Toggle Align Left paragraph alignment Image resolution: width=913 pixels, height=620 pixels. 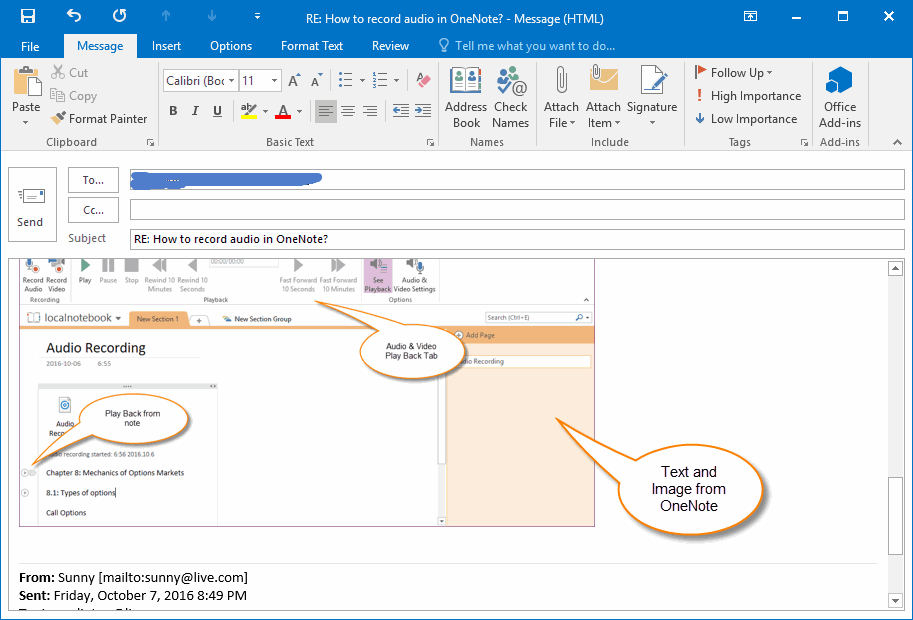pos(326,111)
